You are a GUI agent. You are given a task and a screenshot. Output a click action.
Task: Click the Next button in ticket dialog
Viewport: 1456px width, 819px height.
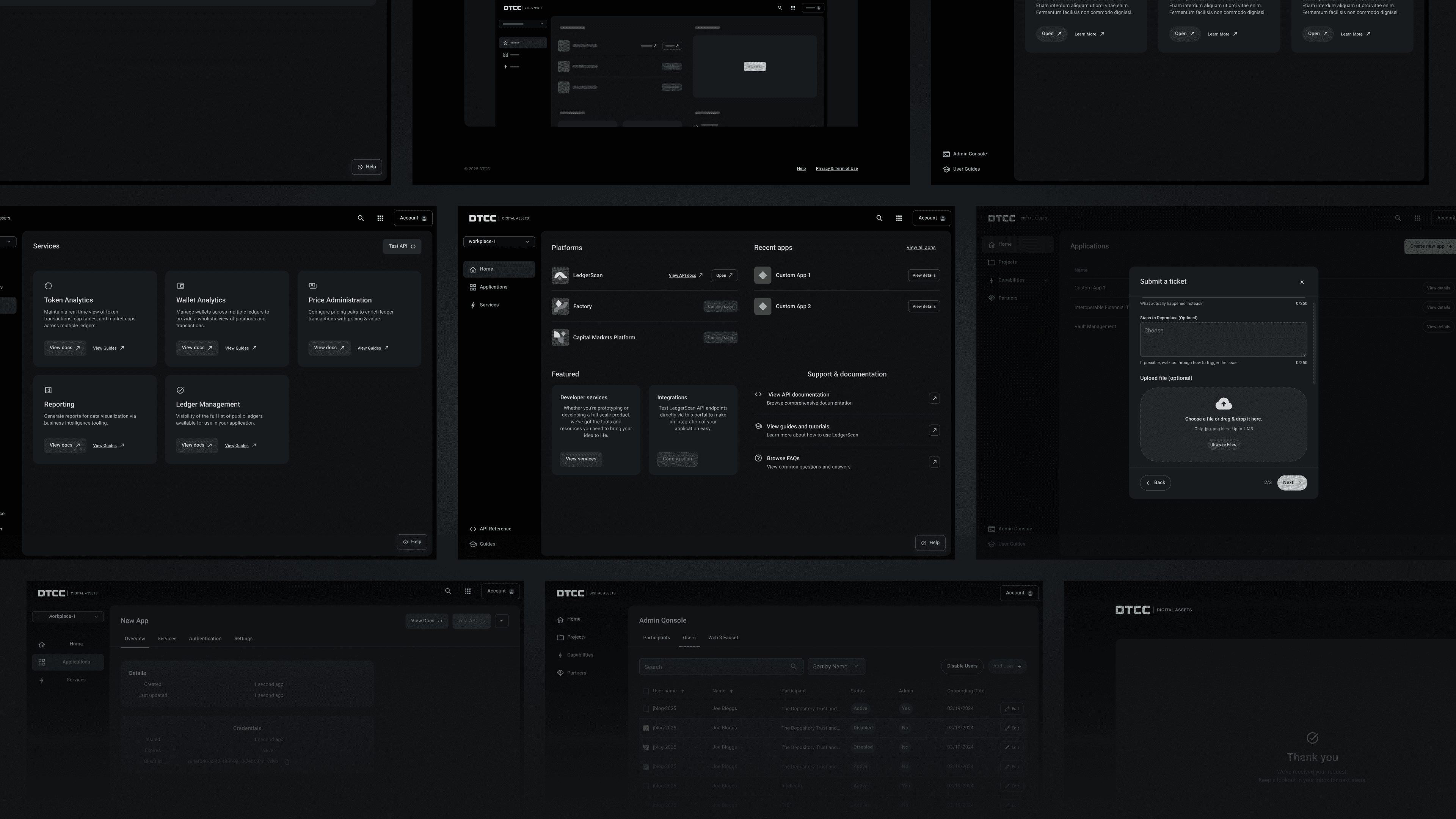coord(1291,483)
